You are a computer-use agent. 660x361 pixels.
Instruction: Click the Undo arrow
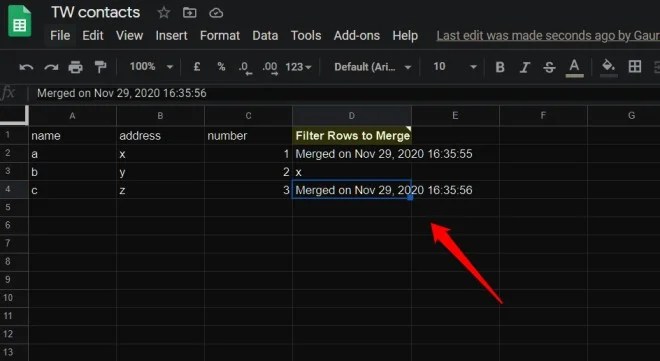tap(26, 67)
